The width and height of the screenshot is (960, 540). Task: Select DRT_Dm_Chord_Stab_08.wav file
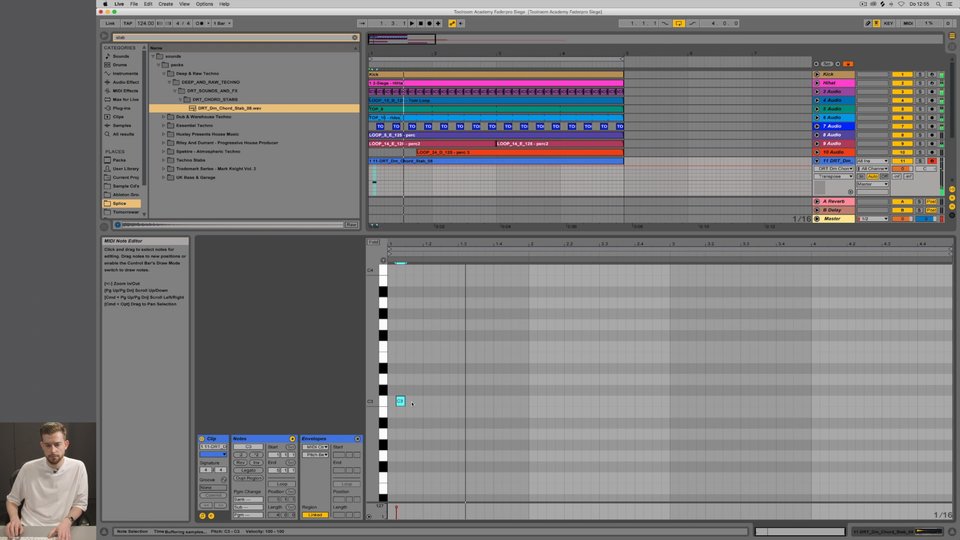point(254,108)
